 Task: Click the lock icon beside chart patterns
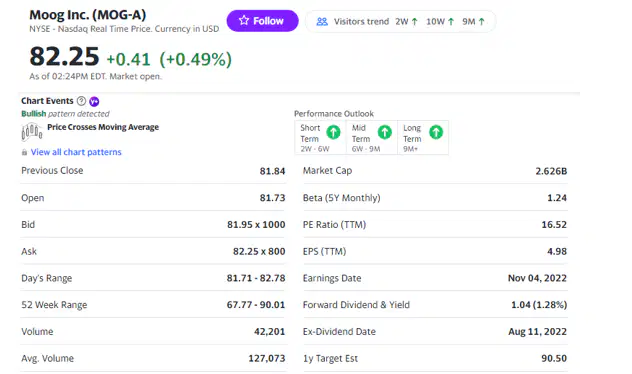click(24, 152)
